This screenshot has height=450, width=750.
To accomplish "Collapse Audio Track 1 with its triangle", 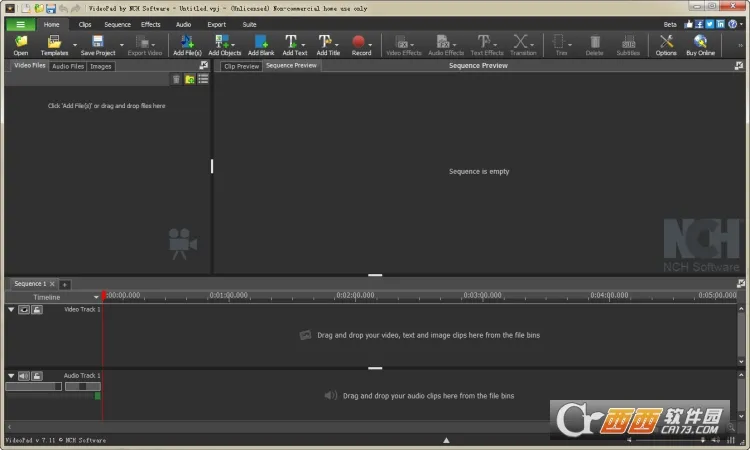I will (x=11, y=376).
